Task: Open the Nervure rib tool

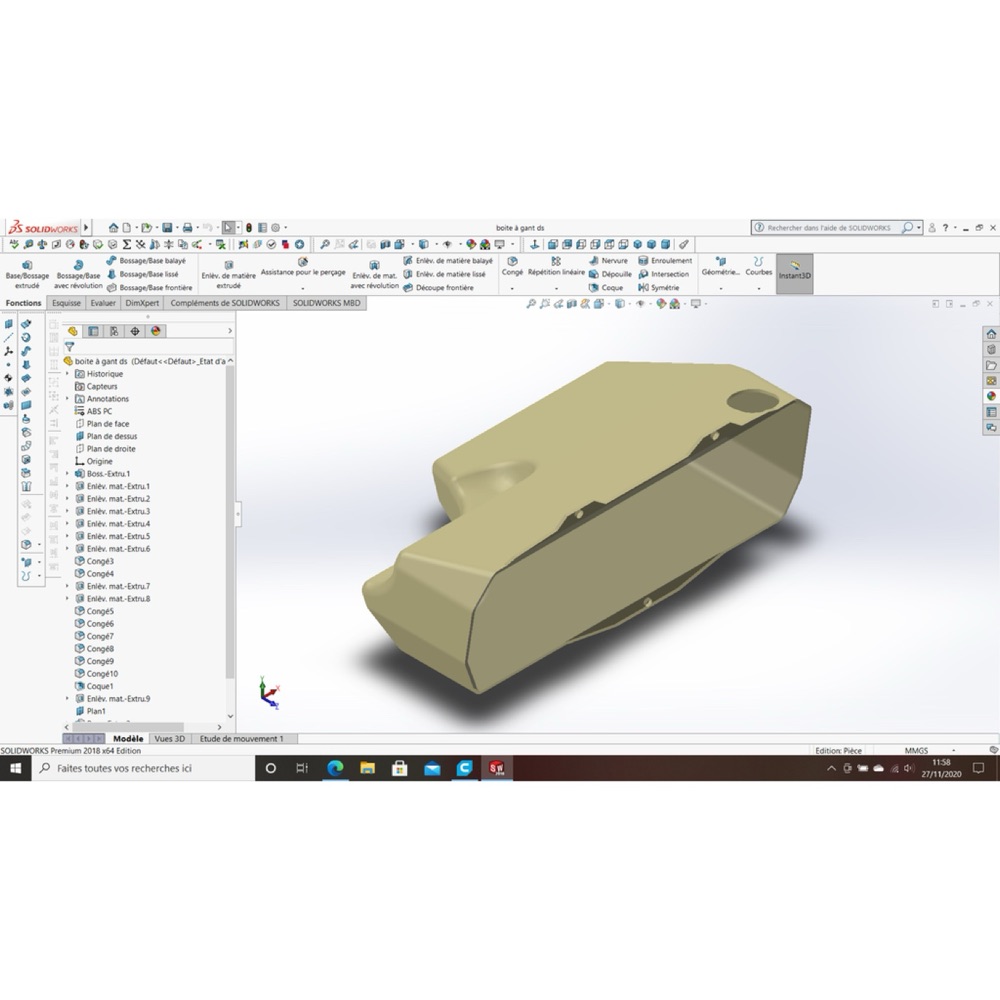Action: [x=608, y=261]
